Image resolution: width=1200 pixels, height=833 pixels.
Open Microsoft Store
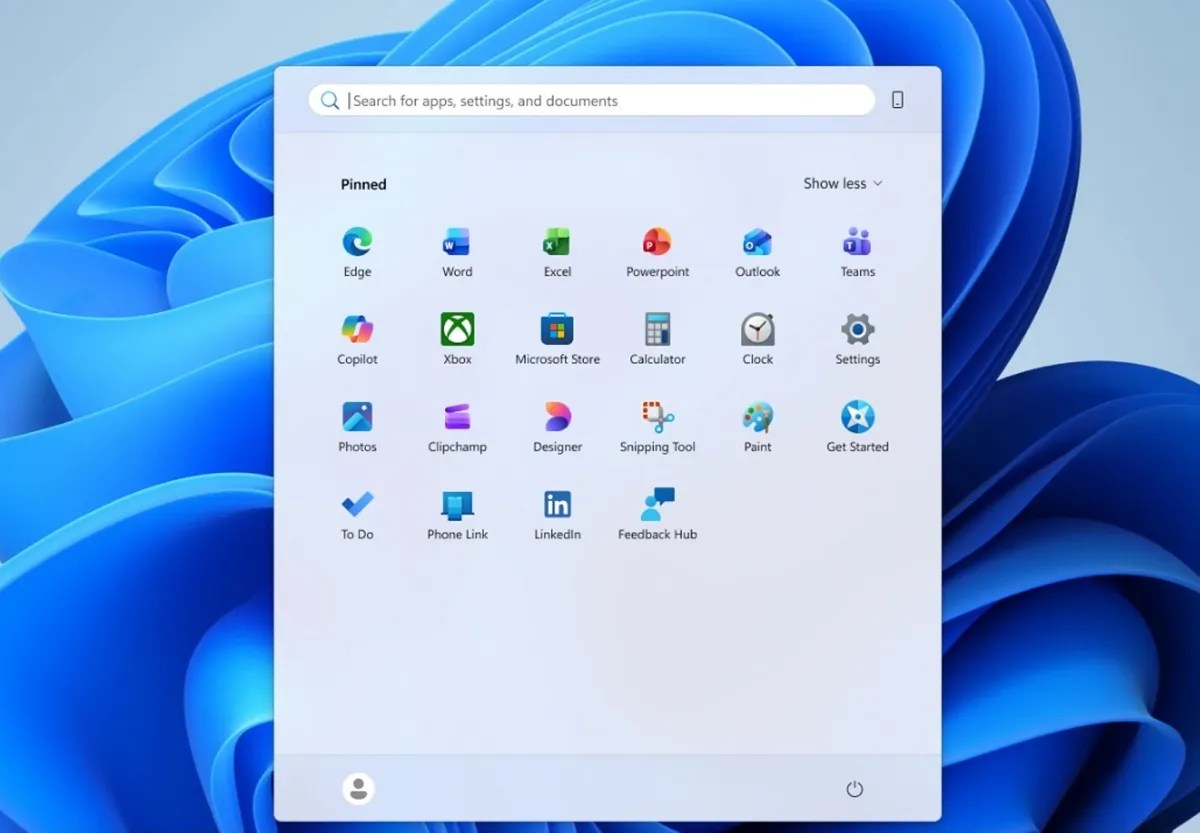(x=557, y=340)
